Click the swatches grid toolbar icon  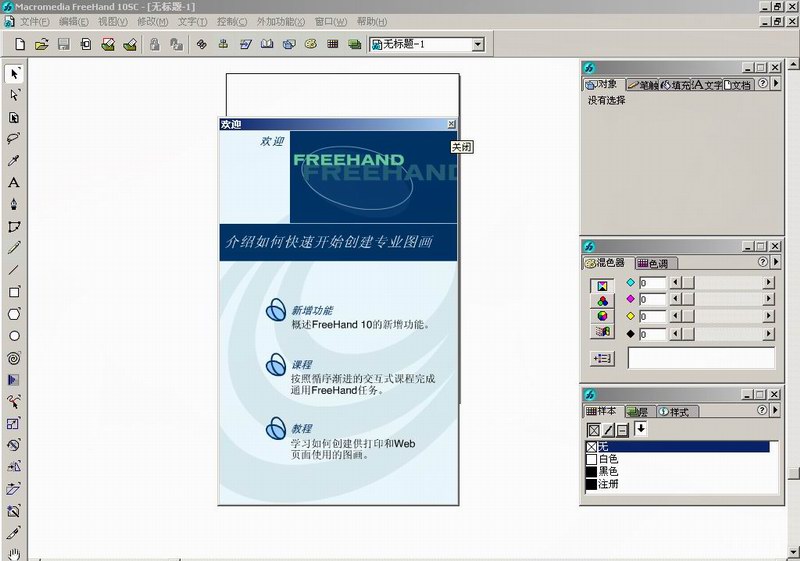click(x=333, y=44)
